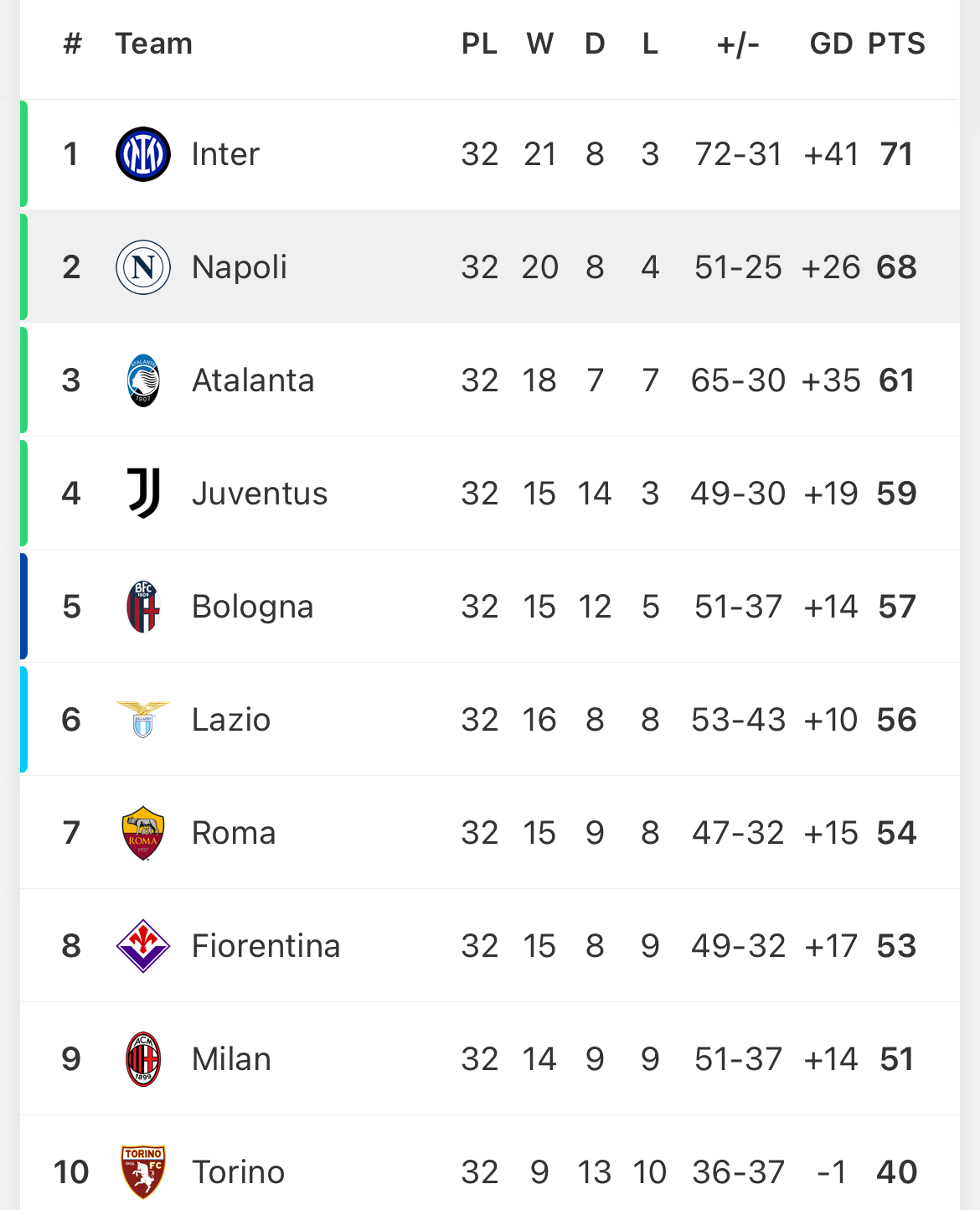Screen dimensions: 980x1210
Task: Click the Inter club crest
Action: coord(143,154)
